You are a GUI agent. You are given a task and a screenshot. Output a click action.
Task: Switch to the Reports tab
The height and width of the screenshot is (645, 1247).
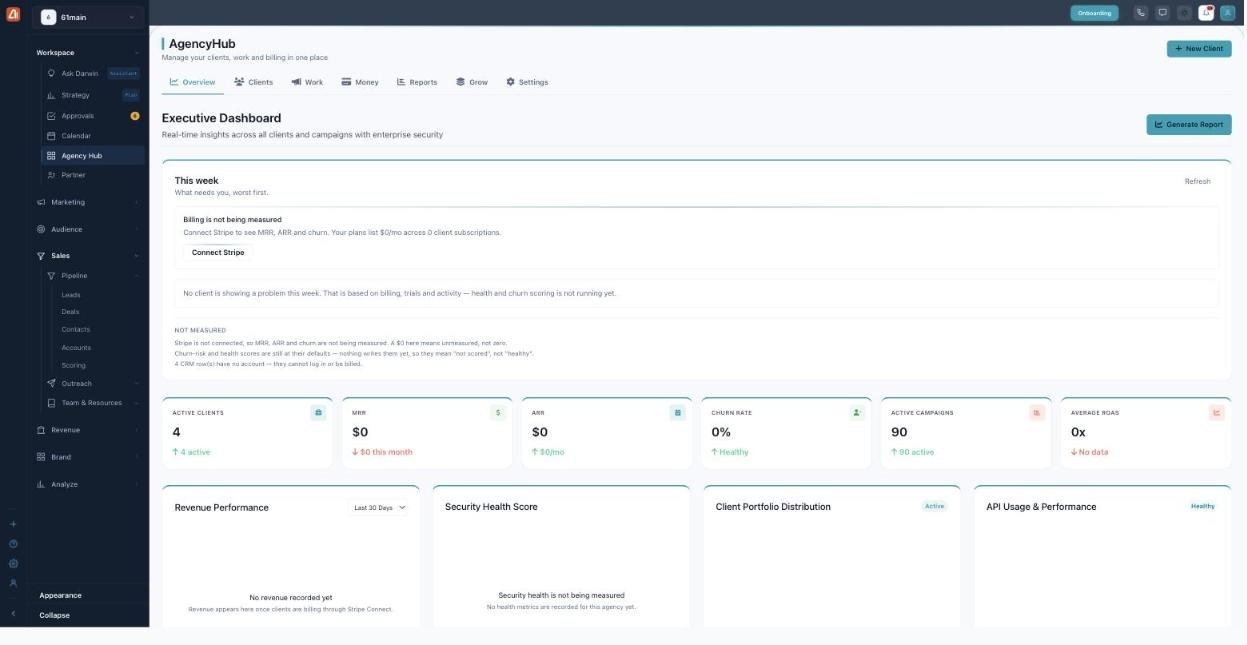coord(417,82)
